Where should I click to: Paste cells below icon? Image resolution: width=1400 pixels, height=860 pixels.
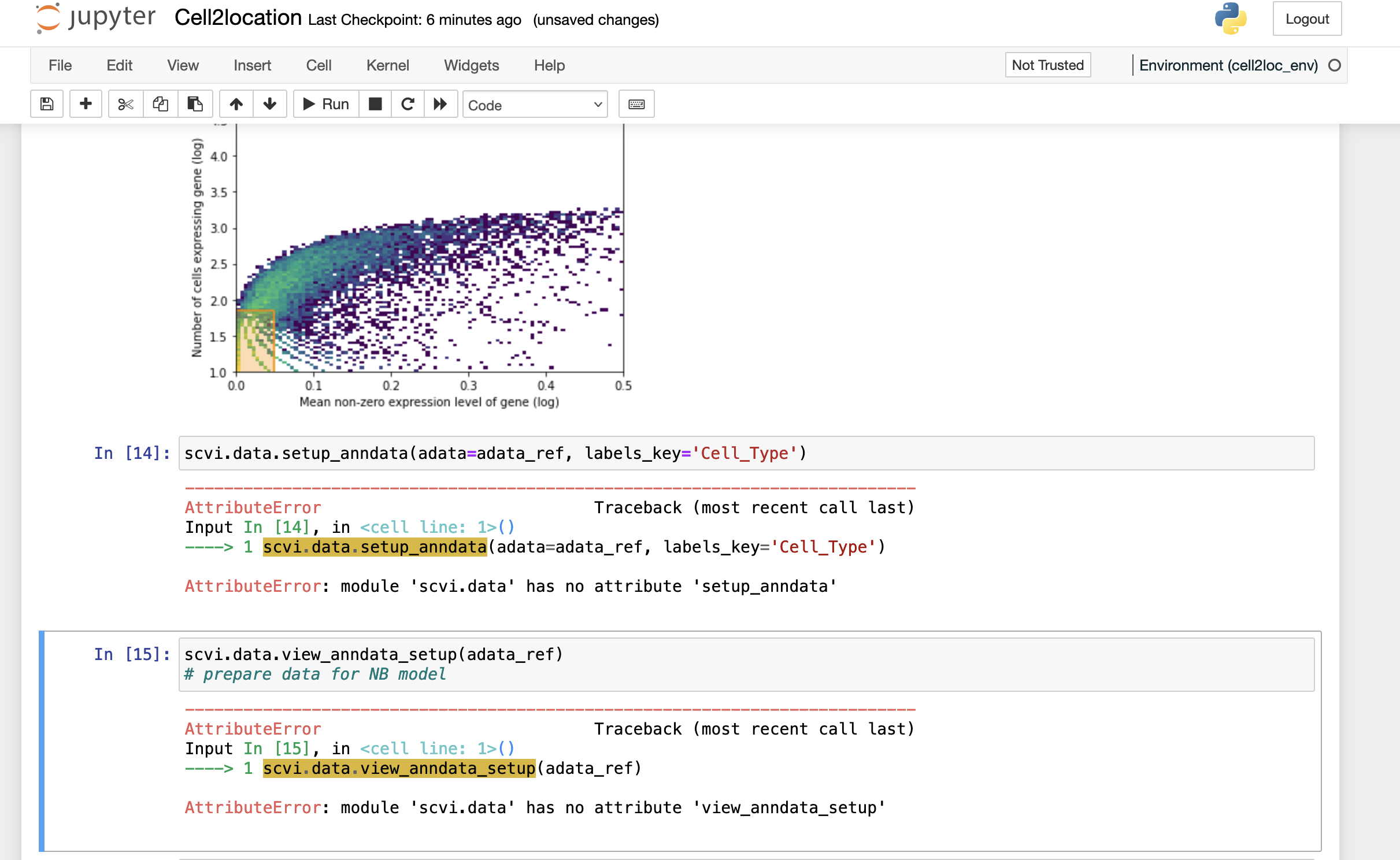click(x=195, y=104)
